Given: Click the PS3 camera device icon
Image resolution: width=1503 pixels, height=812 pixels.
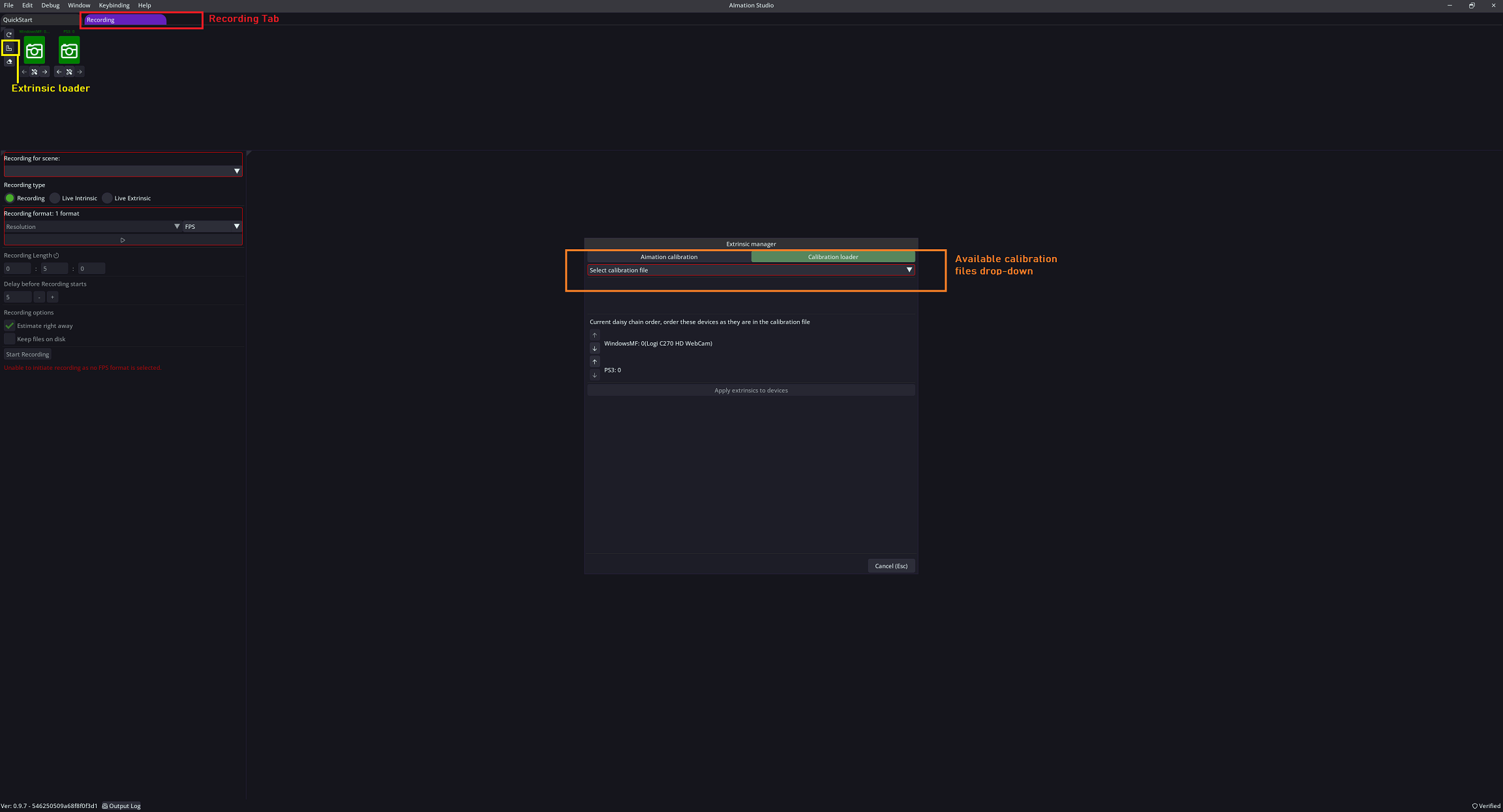Looking at the screenshot, I should (x=69, y=51).
